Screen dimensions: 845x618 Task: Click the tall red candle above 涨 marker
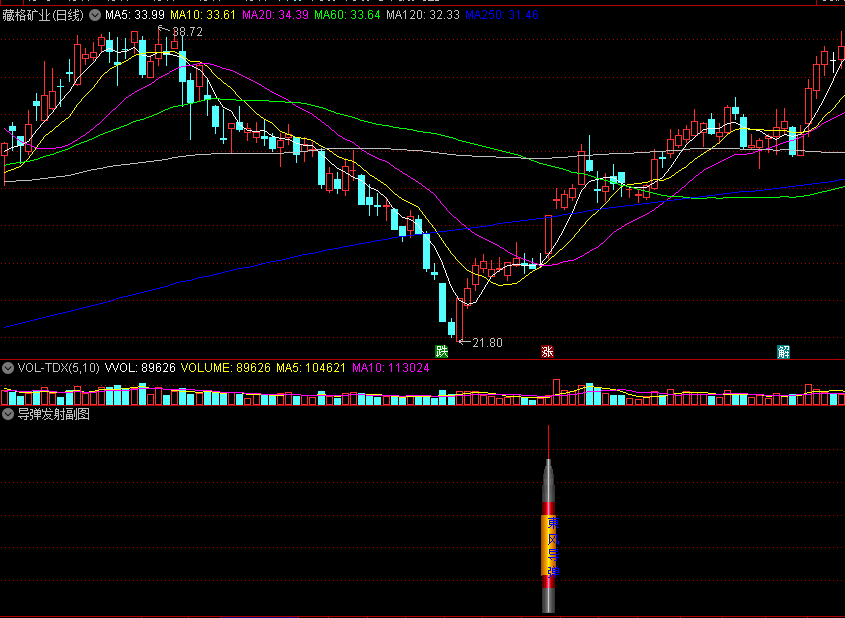(549, 235)
